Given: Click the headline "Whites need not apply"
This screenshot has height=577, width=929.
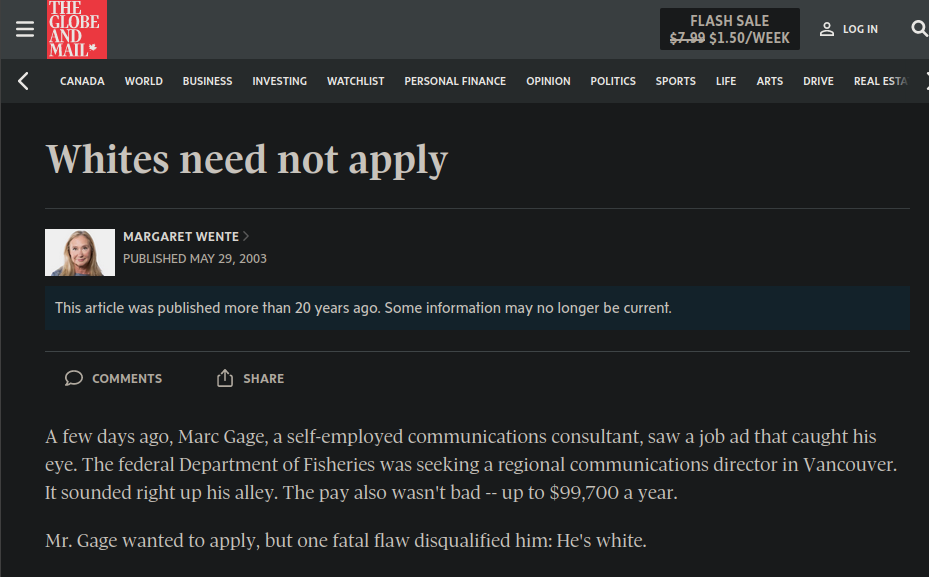Looking at the screenshot, I should click(x=246, y=160).
